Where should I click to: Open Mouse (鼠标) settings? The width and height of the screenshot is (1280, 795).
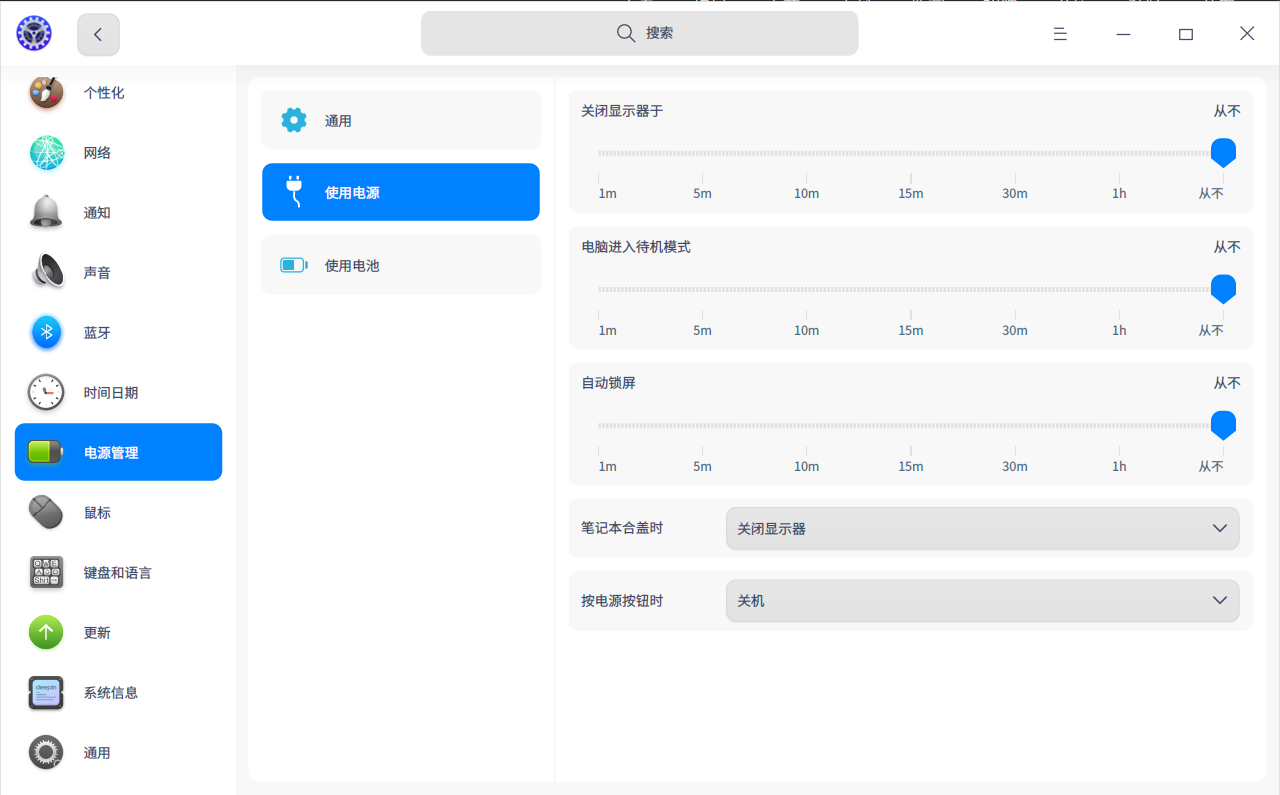pyautogui.click(x=118, y=513)
